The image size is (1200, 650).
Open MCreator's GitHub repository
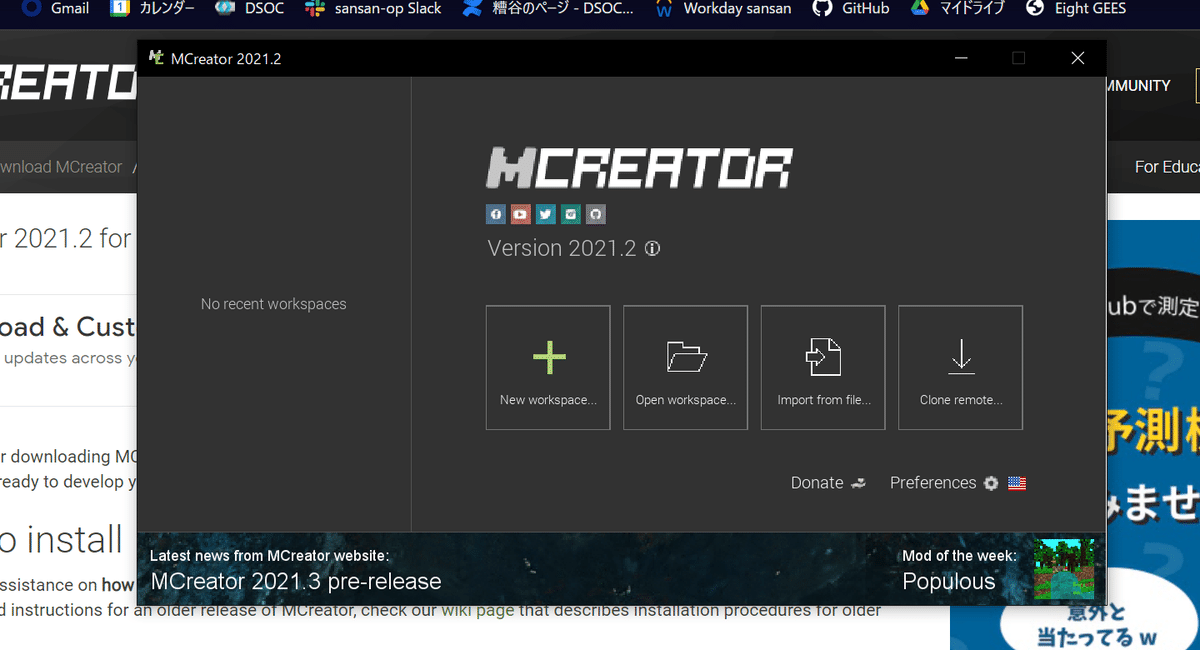595,213
